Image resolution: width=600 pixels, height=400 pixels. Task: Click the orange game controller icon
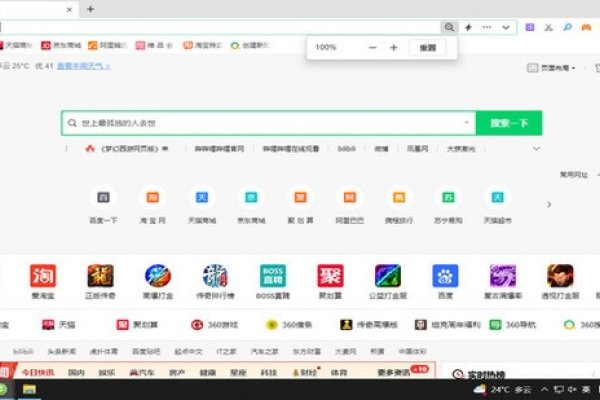[x=586, y=27]
